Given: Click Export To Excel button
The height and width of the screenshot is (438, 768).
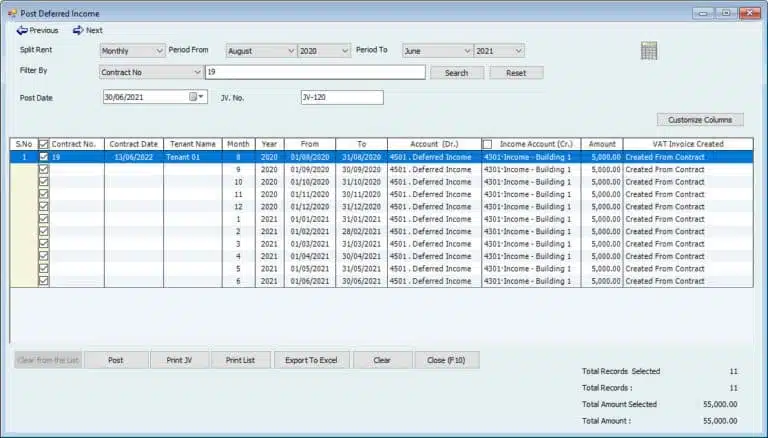Looking at the screenshot, I should click(x=311, y=360).
